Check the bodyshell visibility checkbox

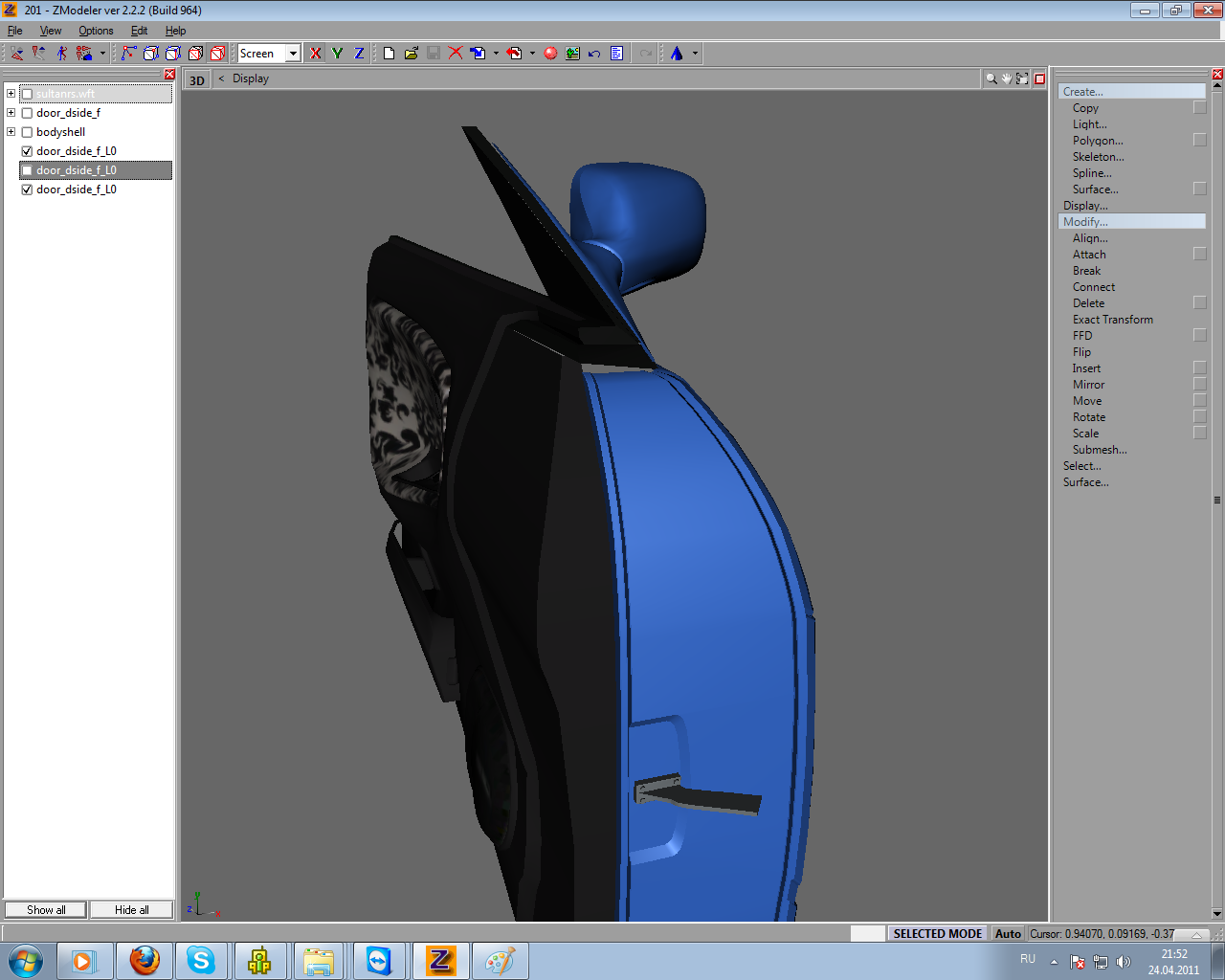pos(27,132)
